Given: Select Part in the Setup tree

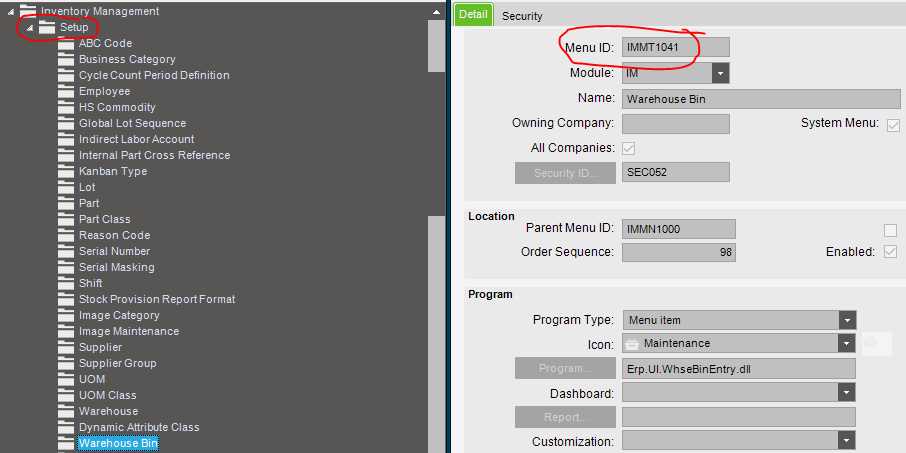Looking at the screenshot, I should 89,203.
